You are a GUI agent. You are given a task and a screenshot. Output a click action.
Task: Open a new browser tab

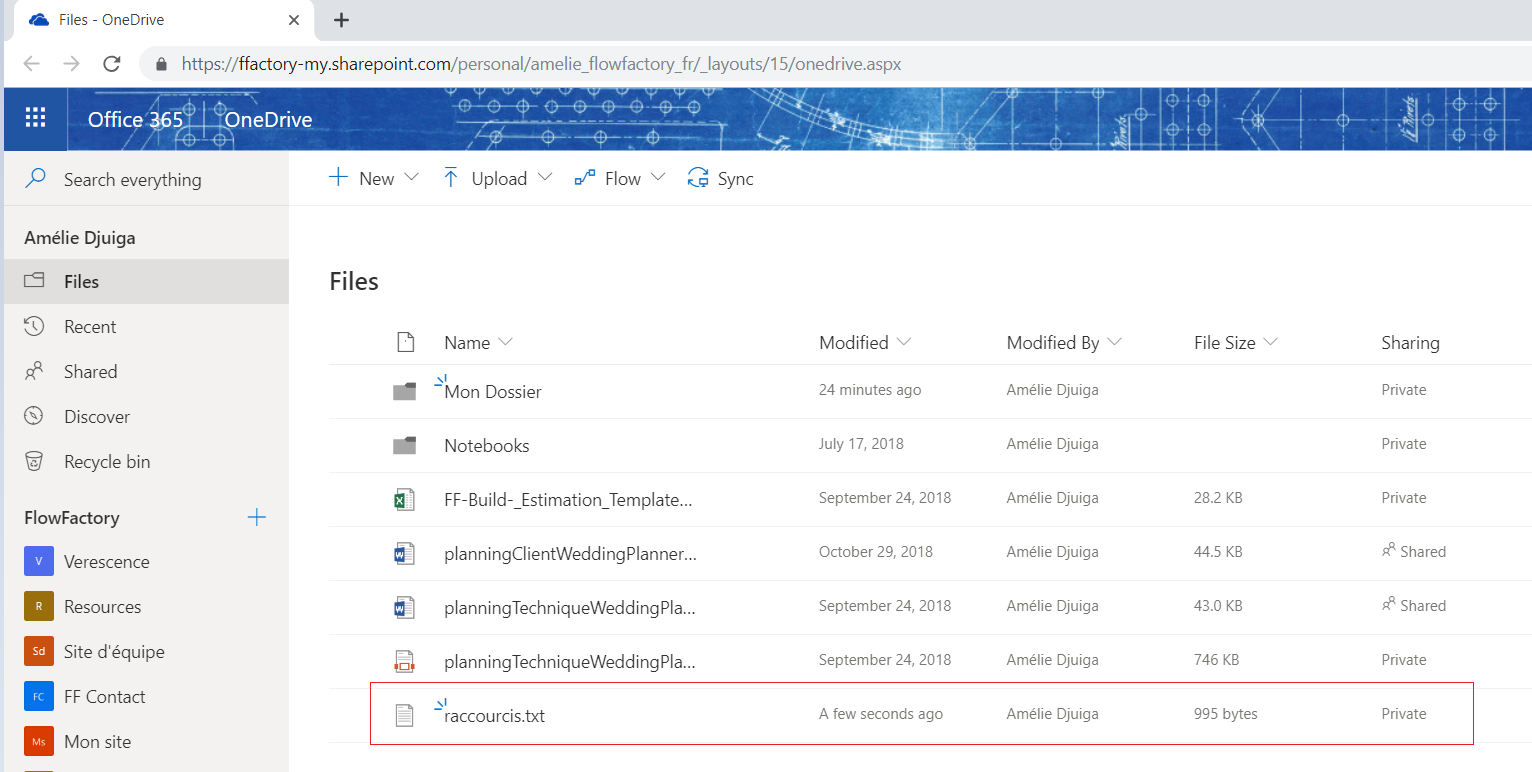click(x=341, y=20)
